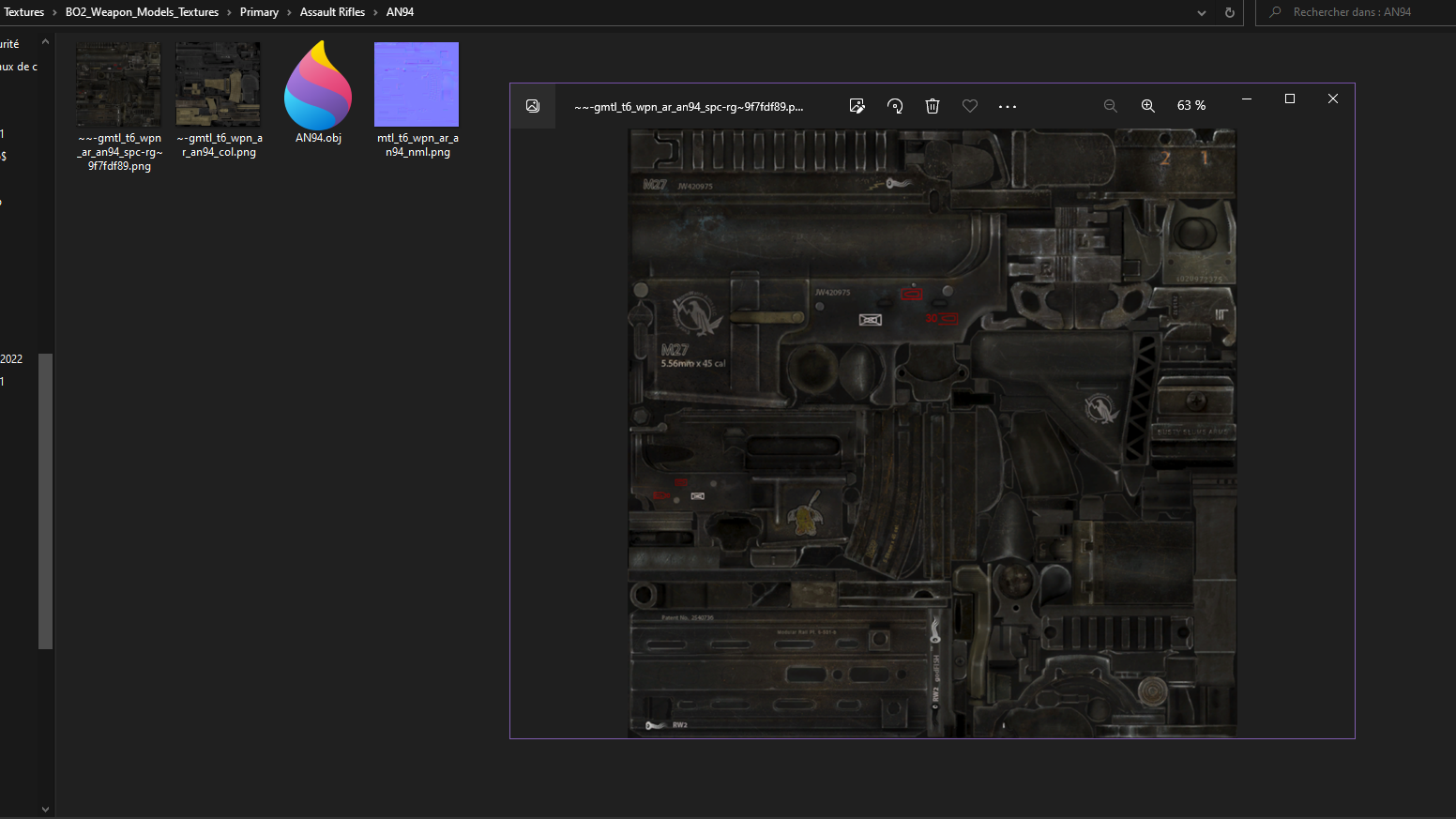Expand the chevron after Textures

55,12
